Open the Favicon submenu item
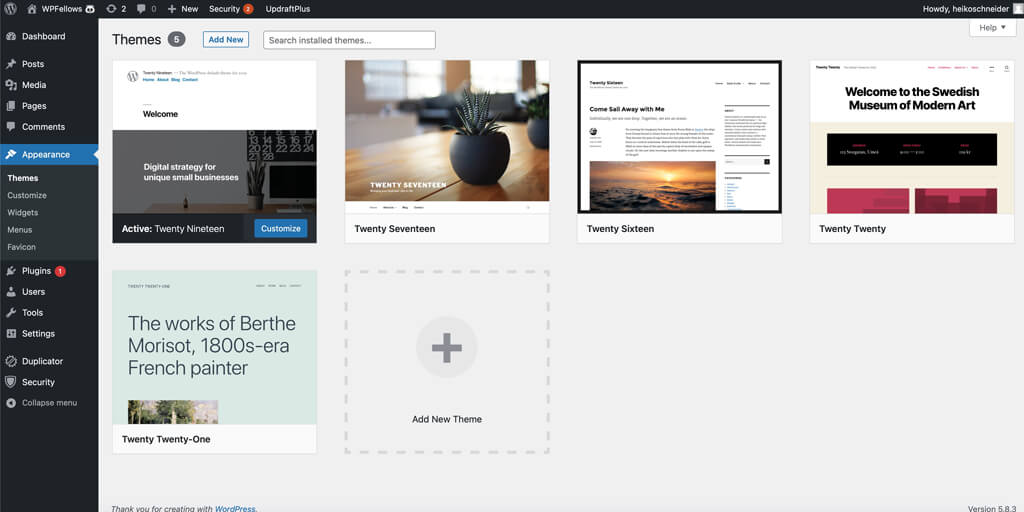The height and width of the screenshot is (512, 1024). click(x=22, y=247)
